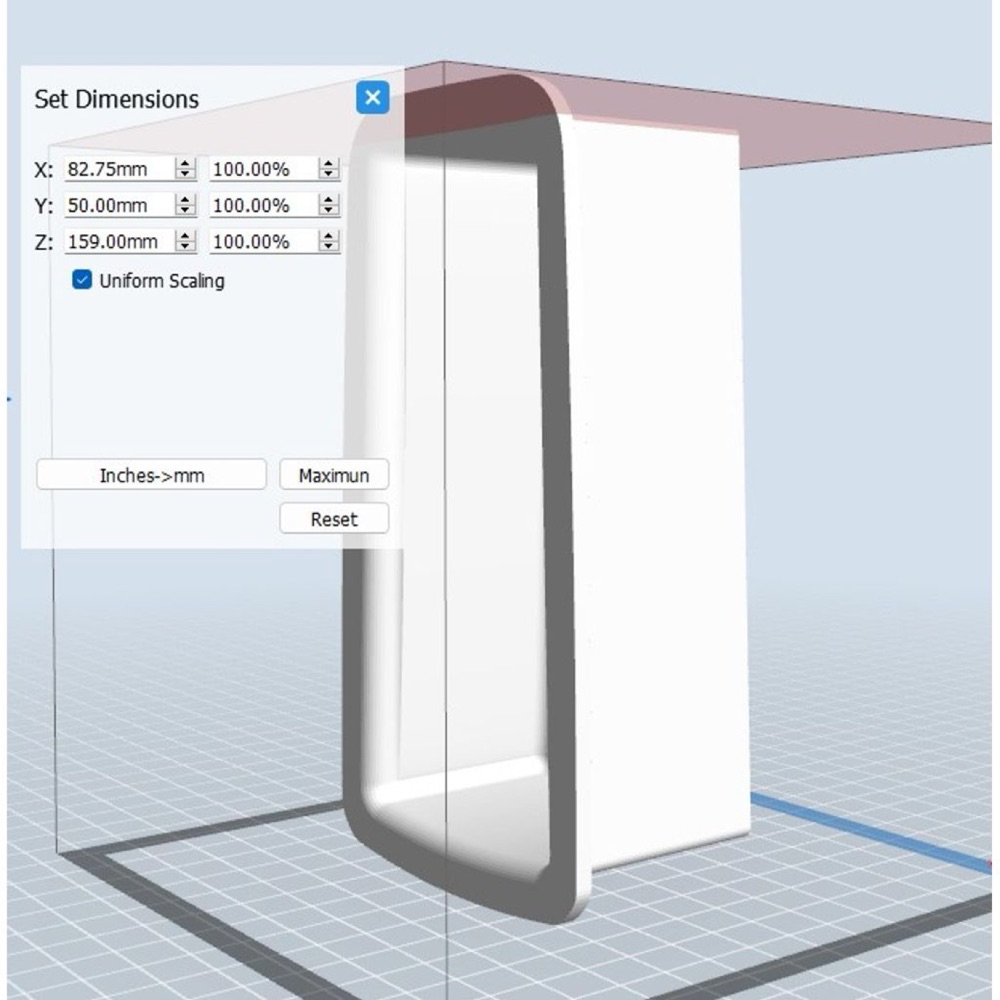Increase Y dimension with its up arrow
1000x1000 pixels.
coord(186,200)
